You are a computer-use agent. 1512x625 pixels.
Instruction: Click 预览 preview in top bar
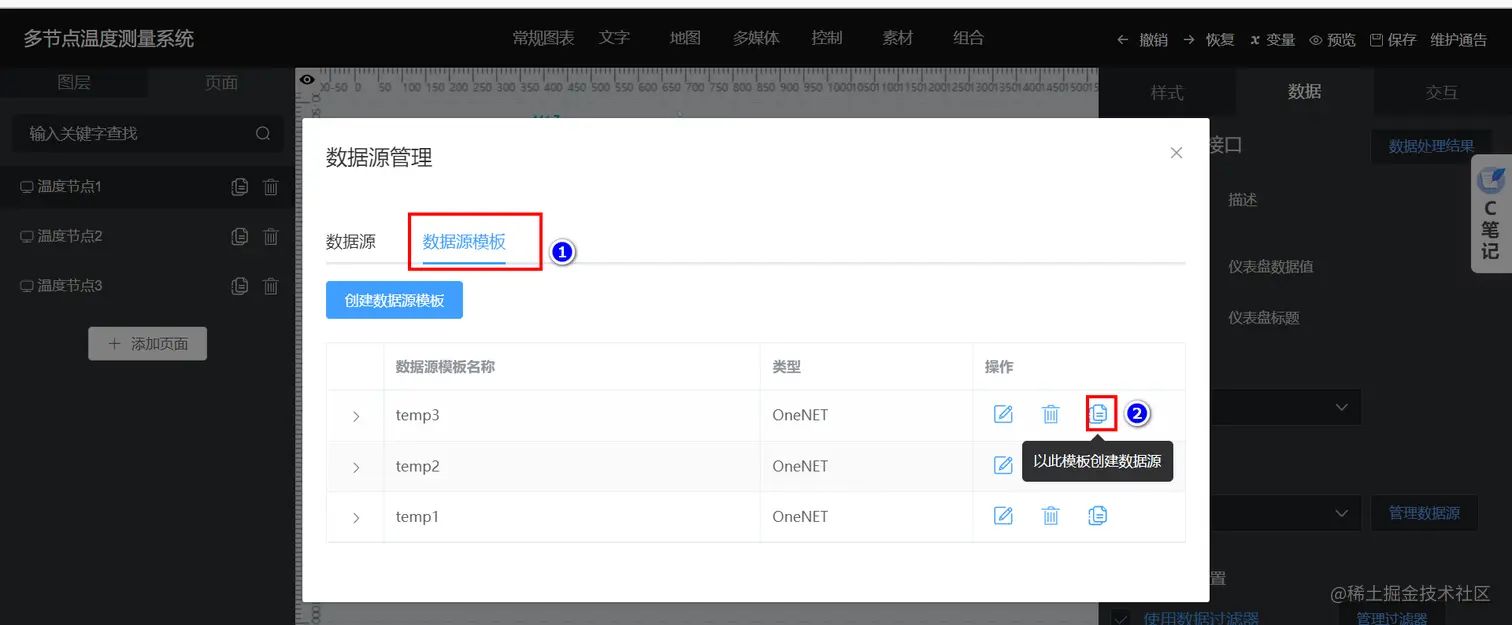pyautogui.click(x=1332, y=40)
